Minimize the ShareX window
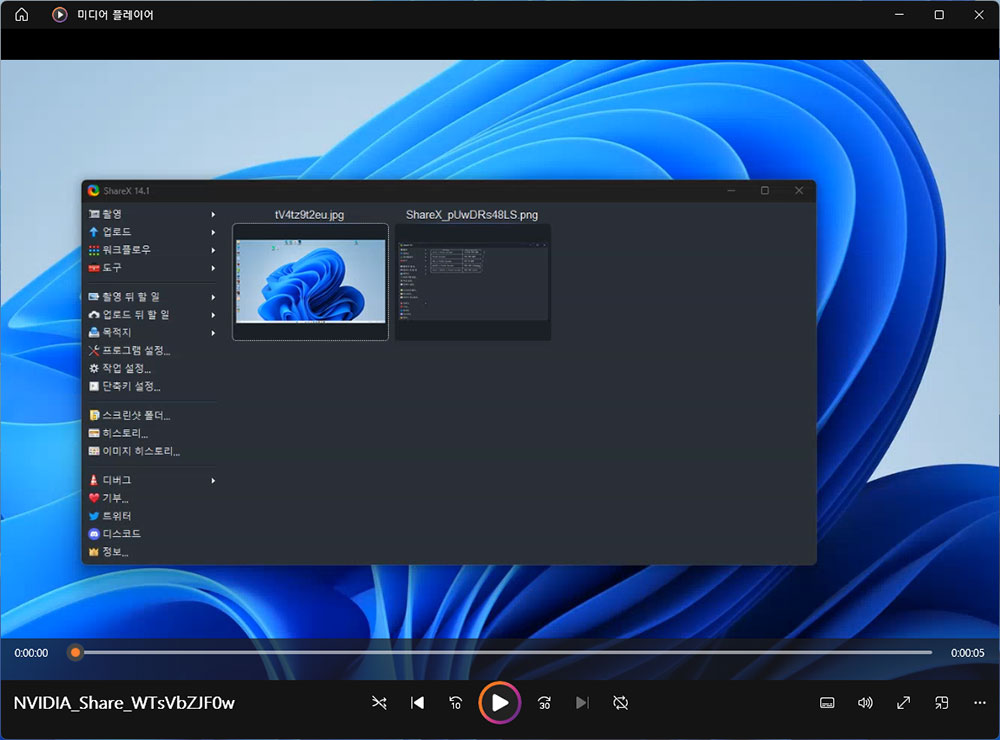The height and width of the screenshot is (740, 1000). click(x=732, y=191)
